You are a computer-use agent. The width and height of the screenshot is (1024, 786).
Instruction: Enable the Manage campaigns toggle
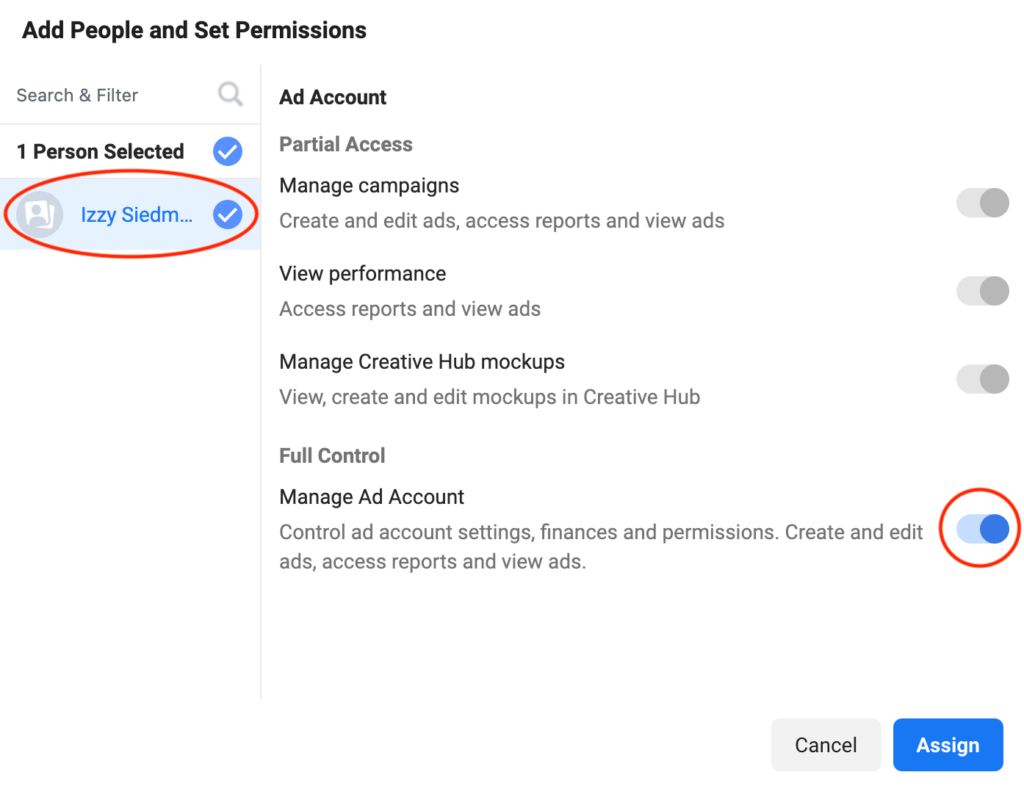pos(983,203)
